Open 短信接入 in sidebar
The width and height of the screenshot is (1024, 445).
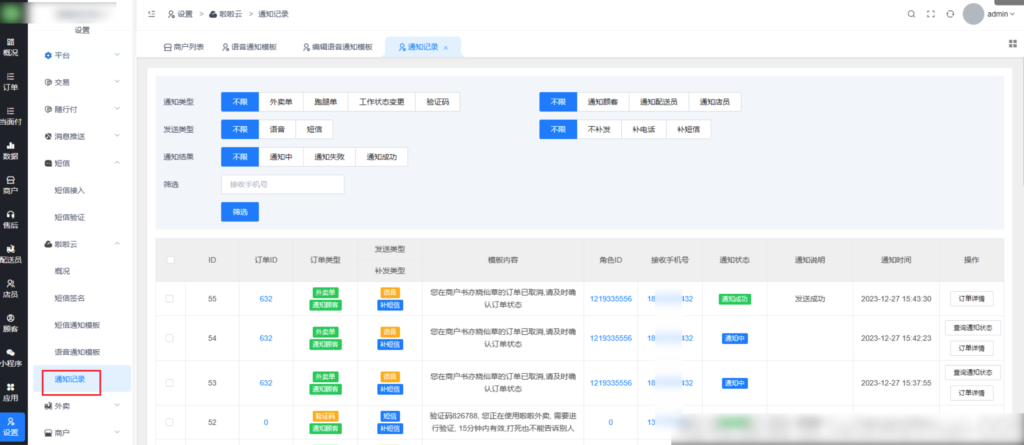pos(70,190)
